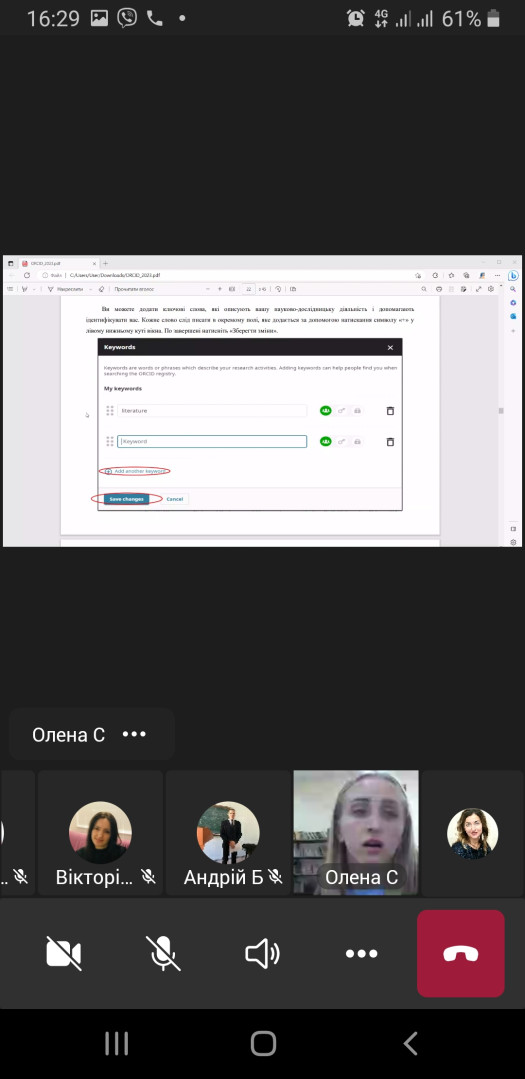The height and width of the screenshot is (1079, 525).
Task: Open the more call options menu
Action: click(x=361, y=953)
